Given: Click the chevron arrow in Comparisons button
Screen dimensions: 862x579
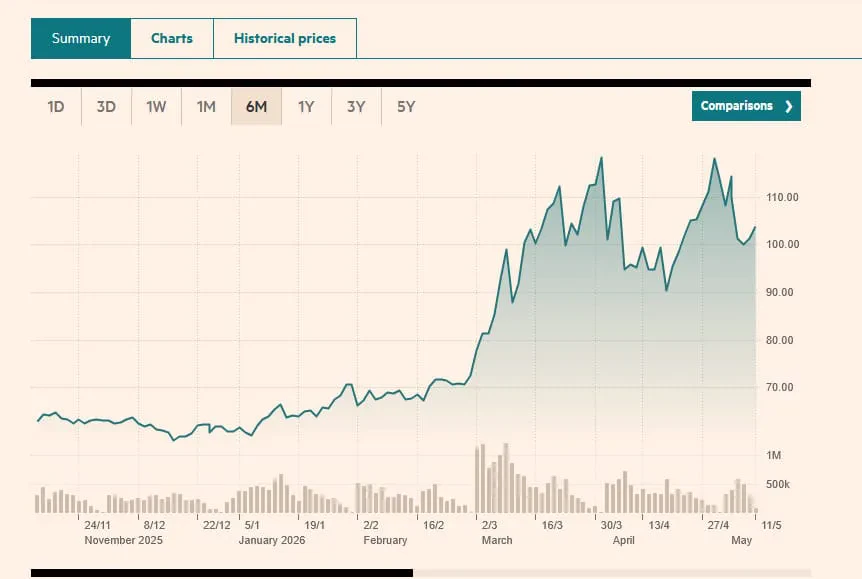Looking at the screenshot, I should click(x=789, y=106).
